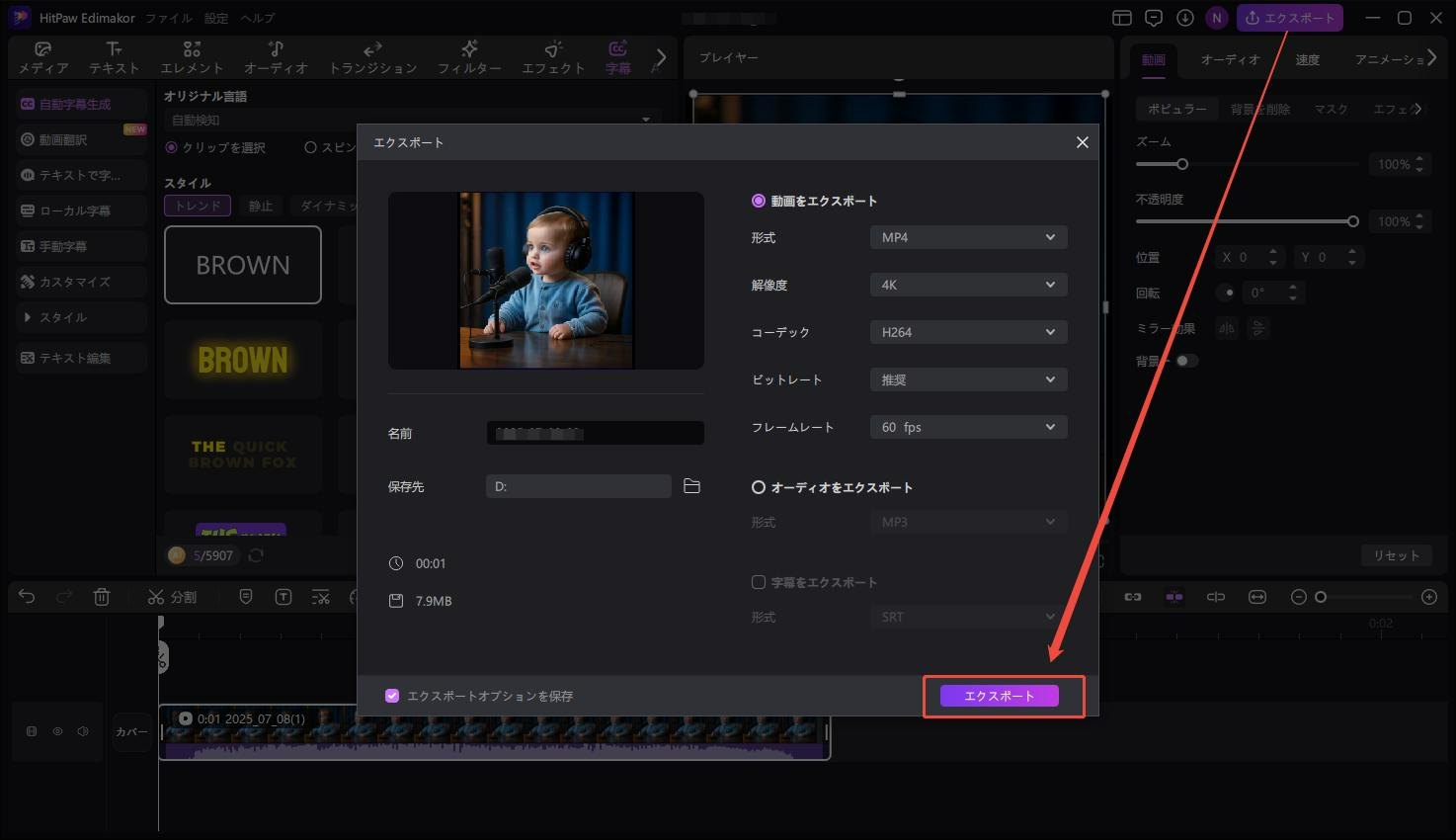Select オーディオをエクスポート radio button
The width and height of the screenshot is (1456, 840).
[x=759, y=487]
